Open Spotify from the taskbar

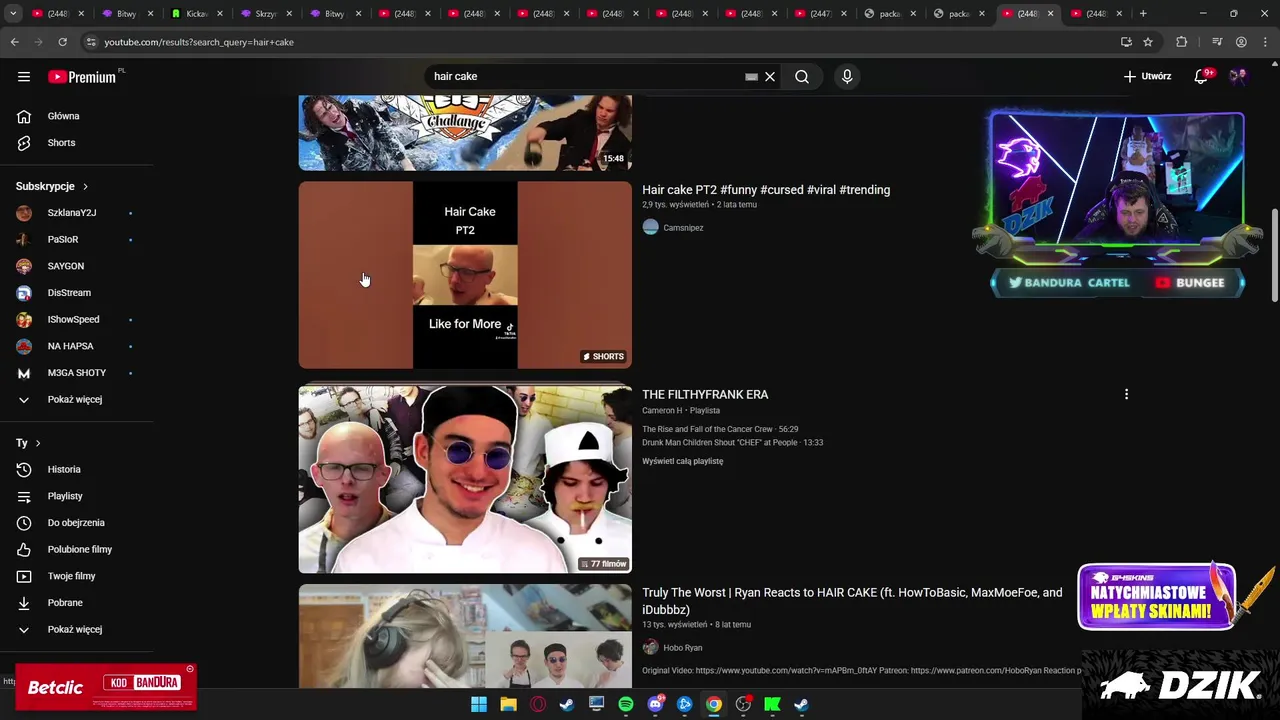pyautogui.click(x=626, y=704)
